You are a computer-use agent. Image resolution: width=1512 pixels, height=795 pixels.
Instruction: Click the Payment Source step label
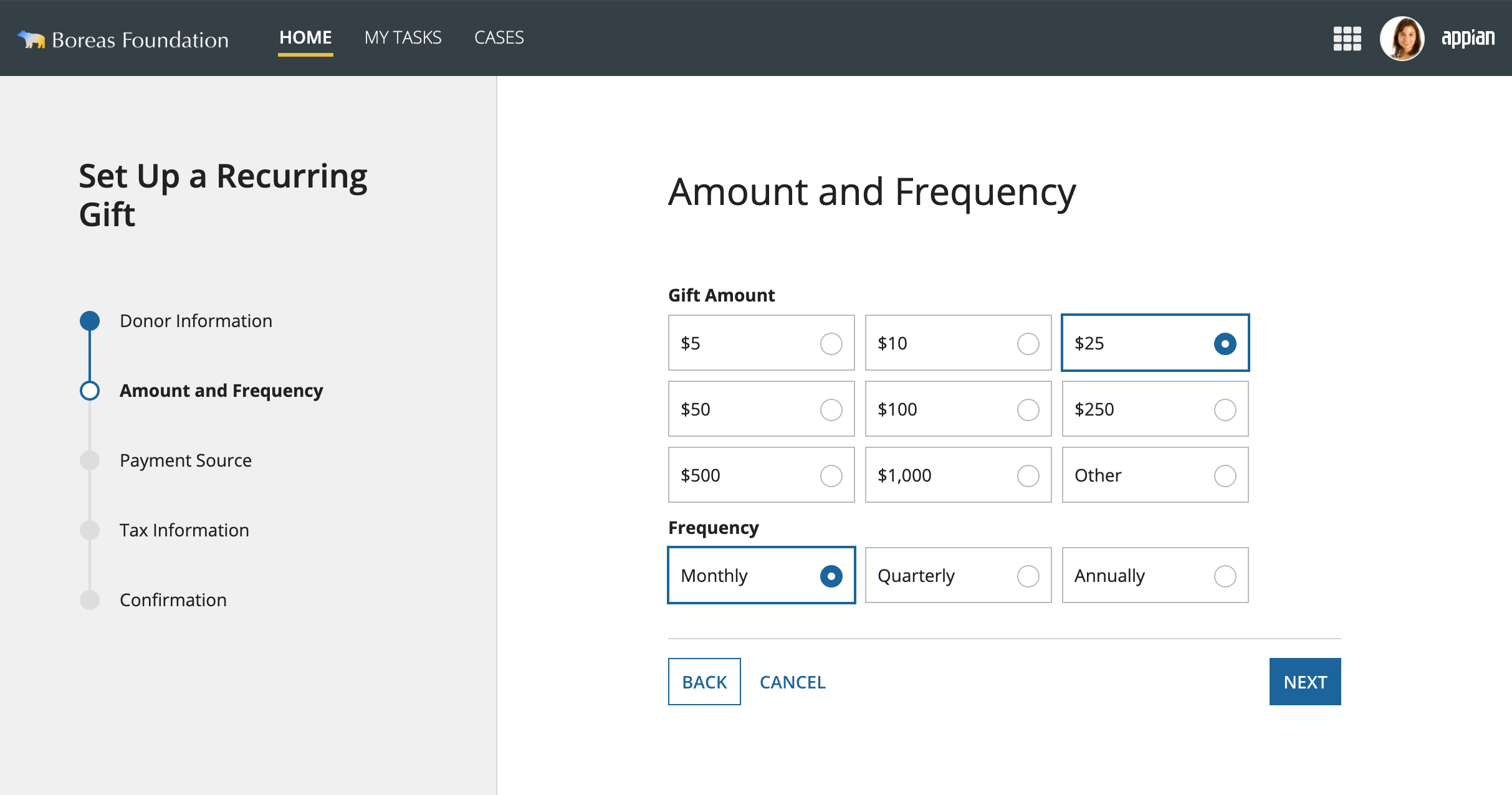click(186, 460)
